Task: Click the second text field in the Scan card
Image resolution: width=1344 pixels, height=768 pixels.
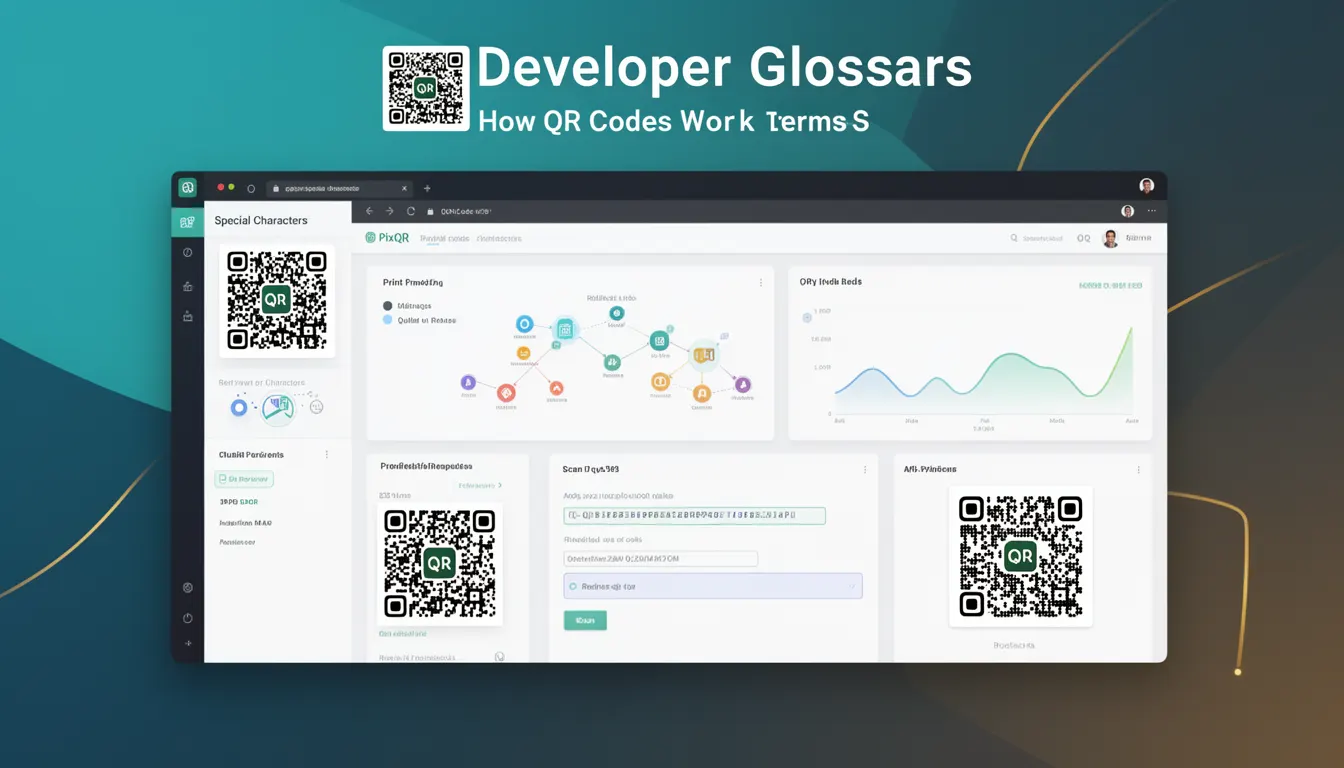Action: click(x=660, y=559)
